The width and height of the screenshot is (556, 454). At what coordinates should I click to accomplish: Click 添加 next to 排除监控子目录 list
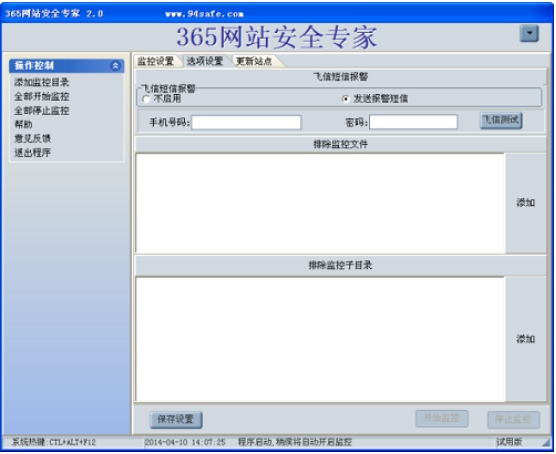click(x=526, y=339)
